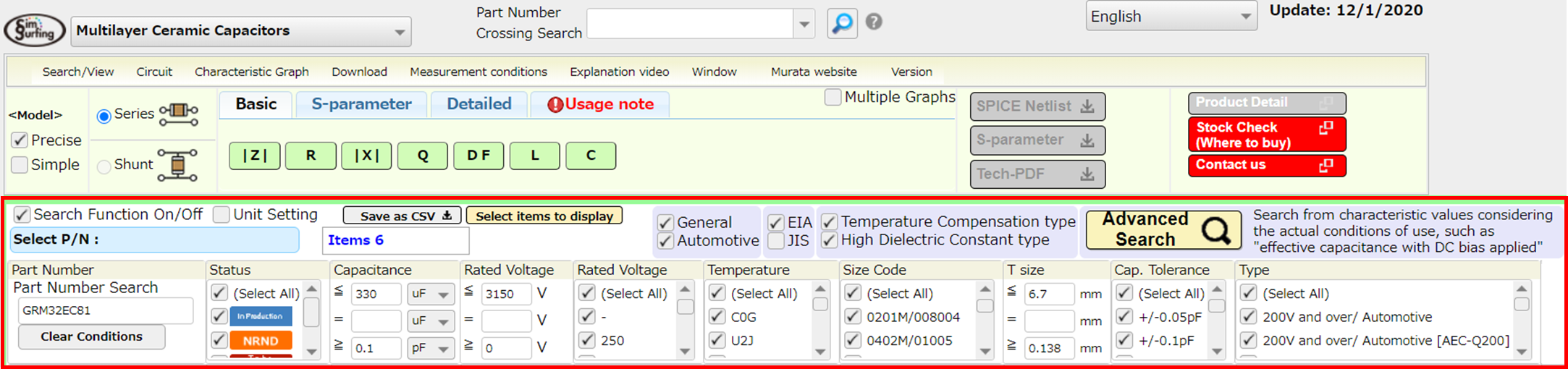The height and width of the screenshot is (369, 1568).
Task: Select the |Z| impedance graph button
Action: pyautogui.click(x=255, y=156)
